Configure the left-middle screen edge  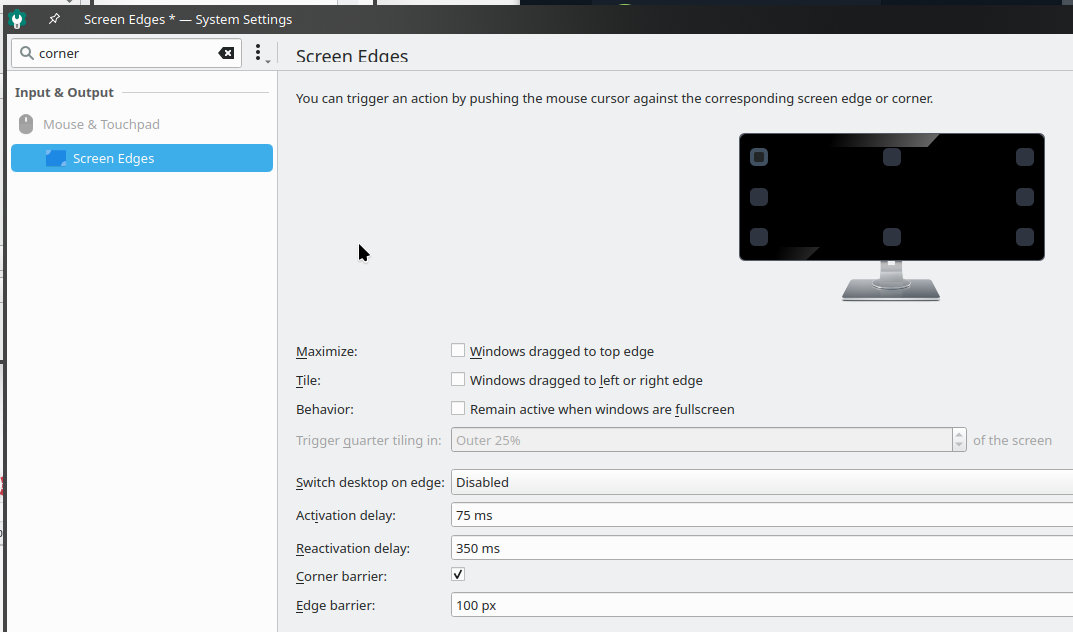[x=759, y=197]
